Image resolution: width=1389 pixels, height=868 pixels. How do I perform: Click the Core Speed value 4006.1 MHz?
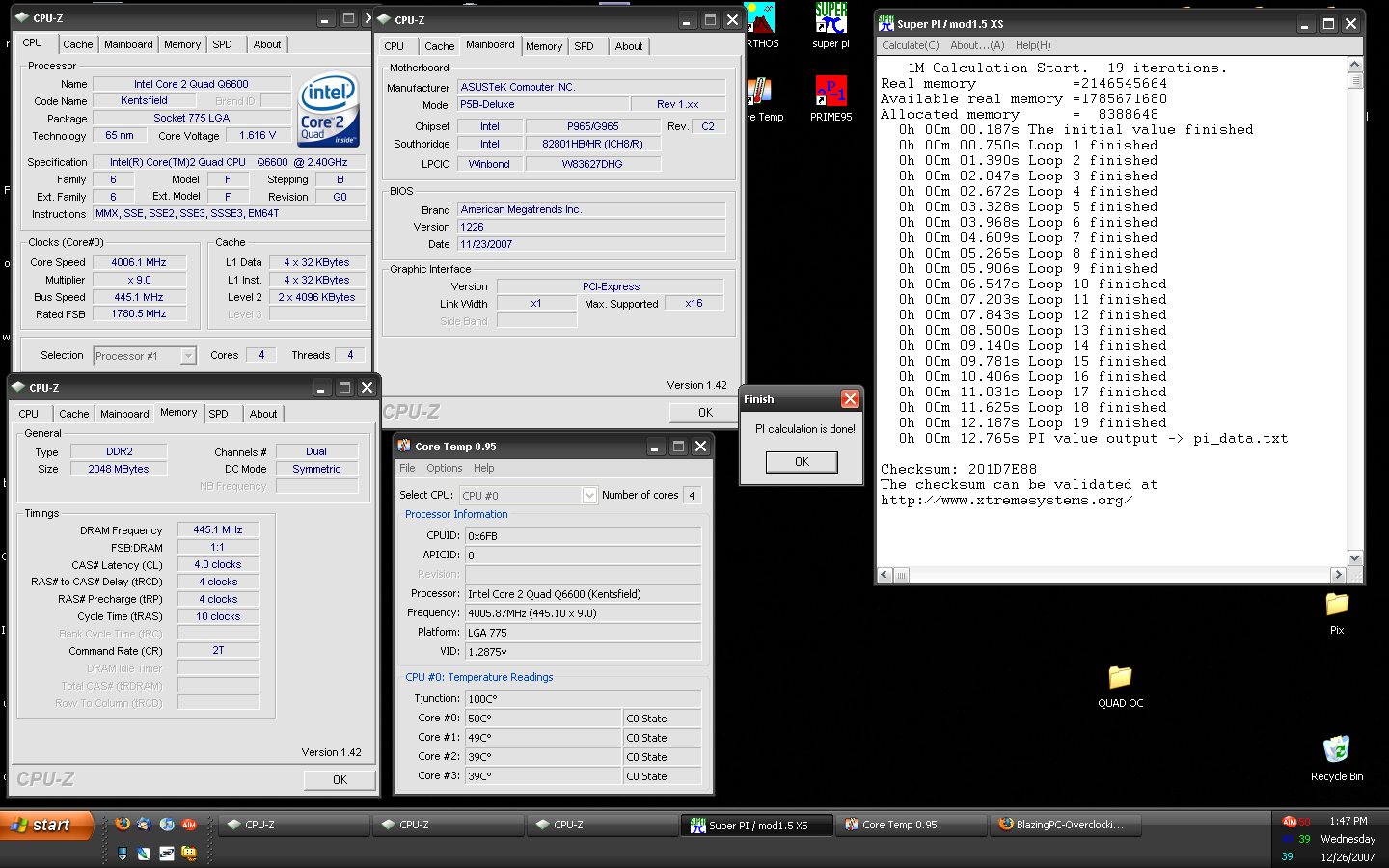click(138, 262)
